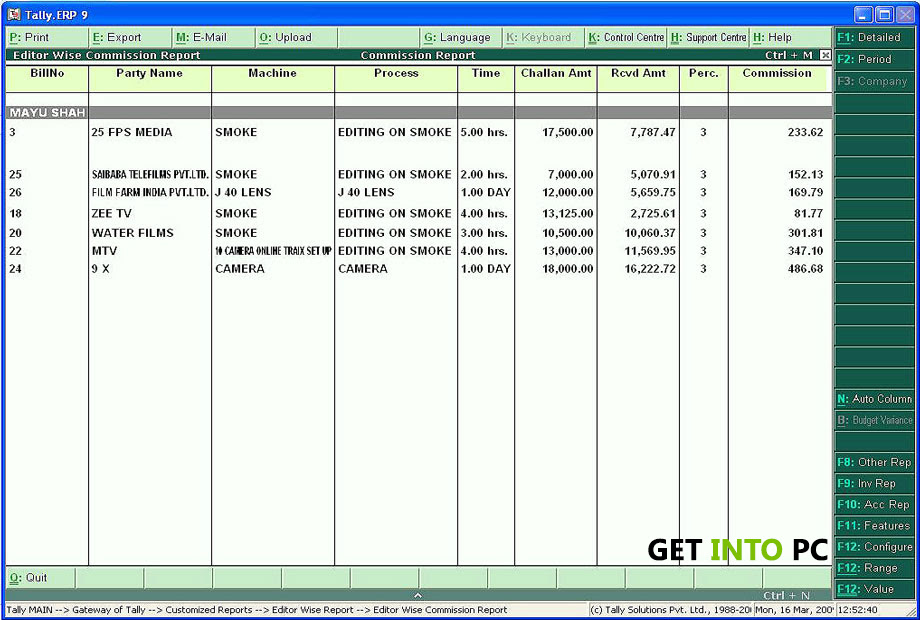Click N: Auto Column
920x620 pixels.
(x=874, y=399)
